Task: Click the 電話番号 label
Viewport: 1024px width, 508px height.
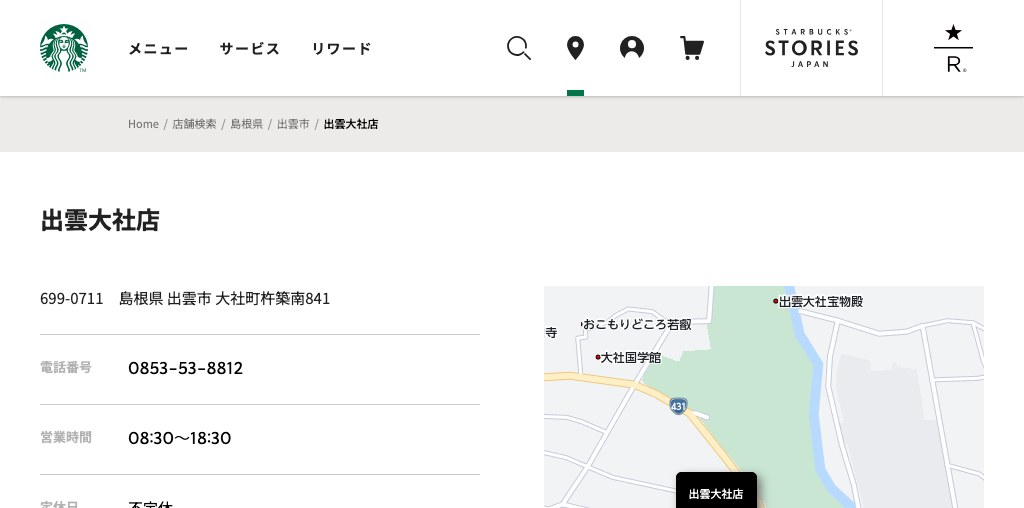Action: [66, 368]
